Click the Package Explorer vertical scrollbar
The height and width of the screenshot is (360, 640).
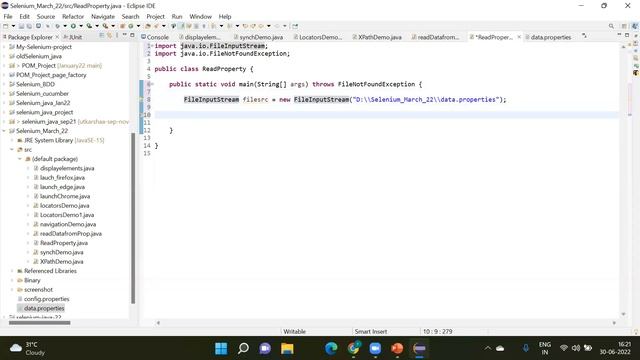click(133, 218)
